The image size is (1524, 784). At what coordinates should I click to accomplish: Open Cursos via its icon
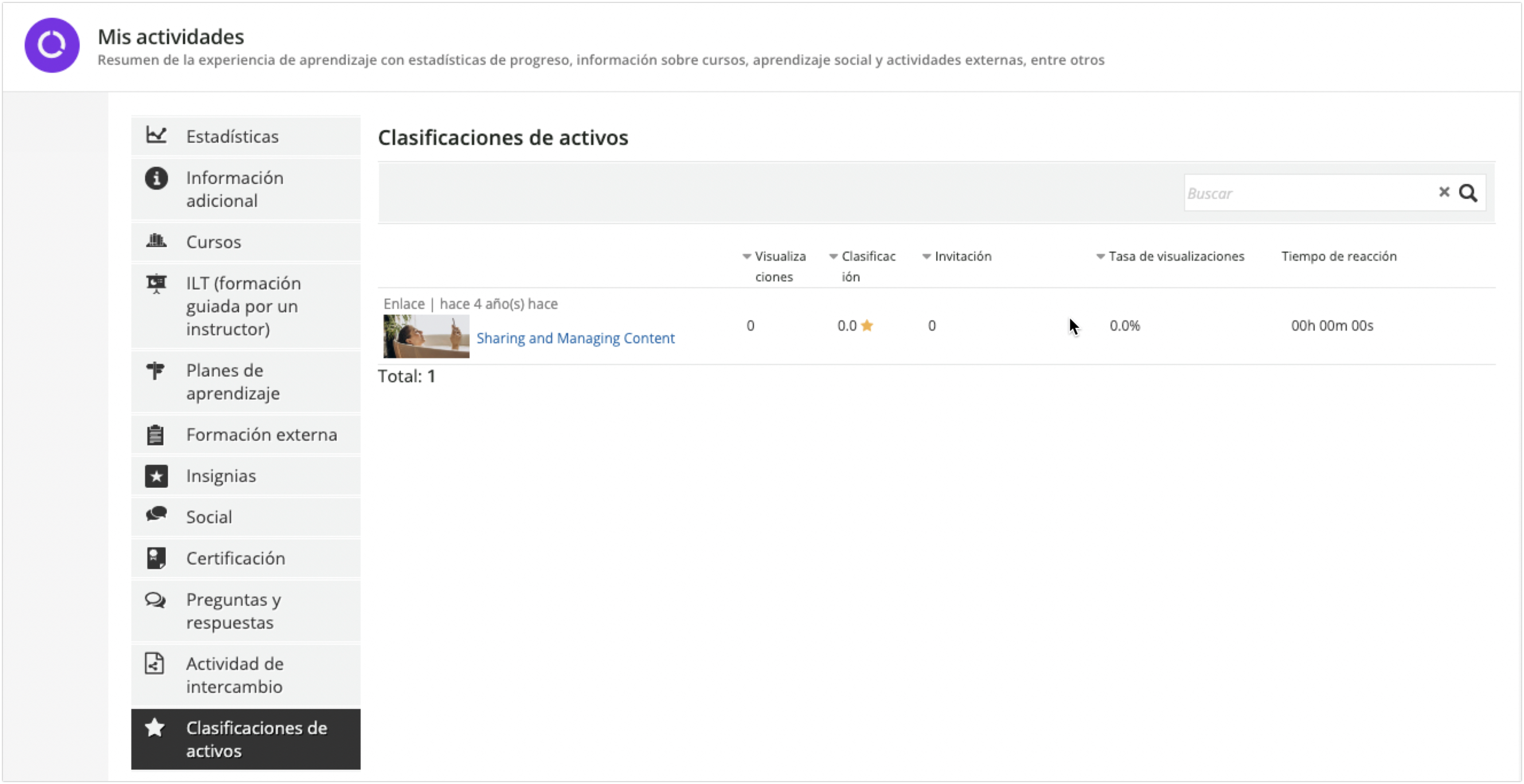pyautogui.click(x=156, y=241)
